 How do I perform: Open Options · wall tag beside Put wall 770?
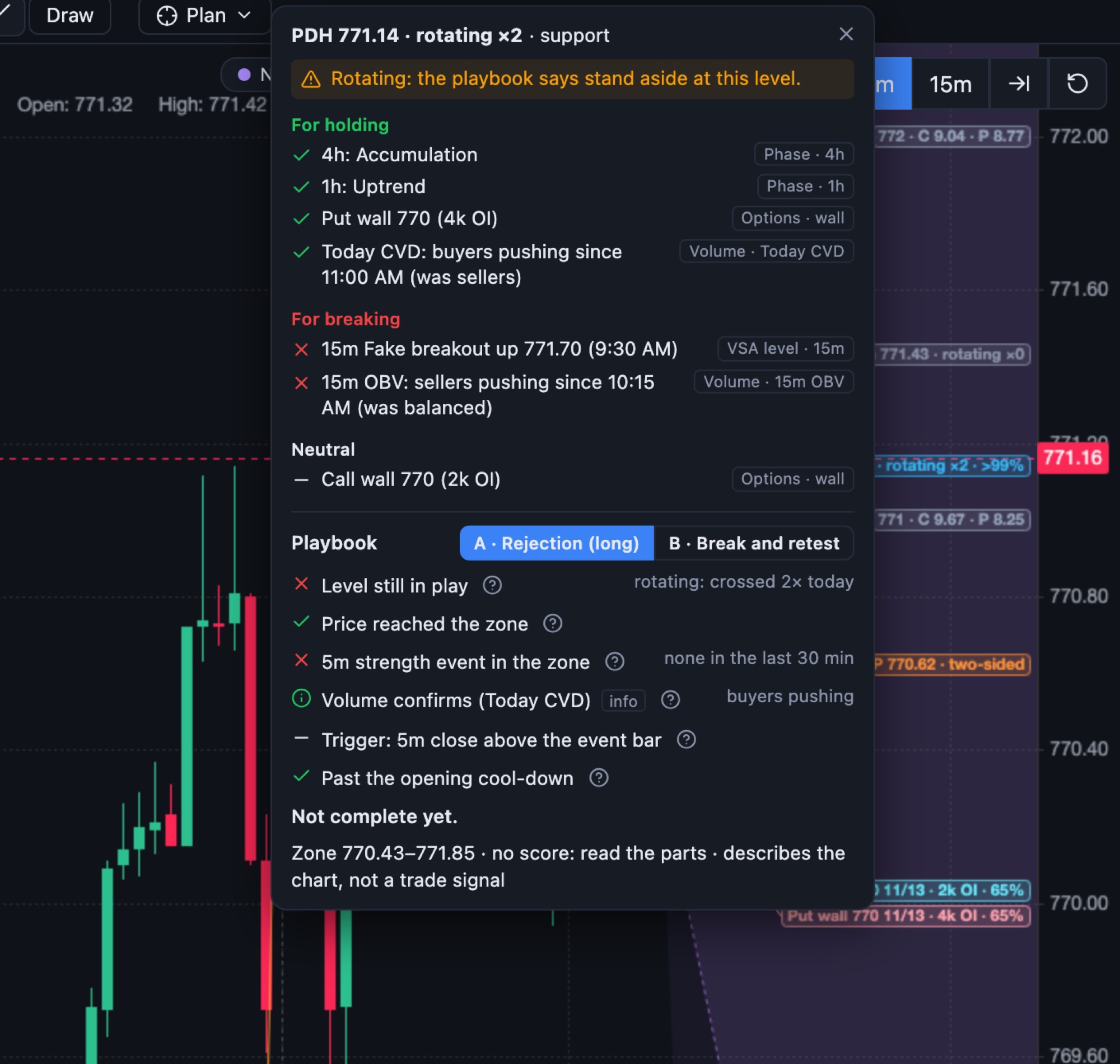click(792, 218)
